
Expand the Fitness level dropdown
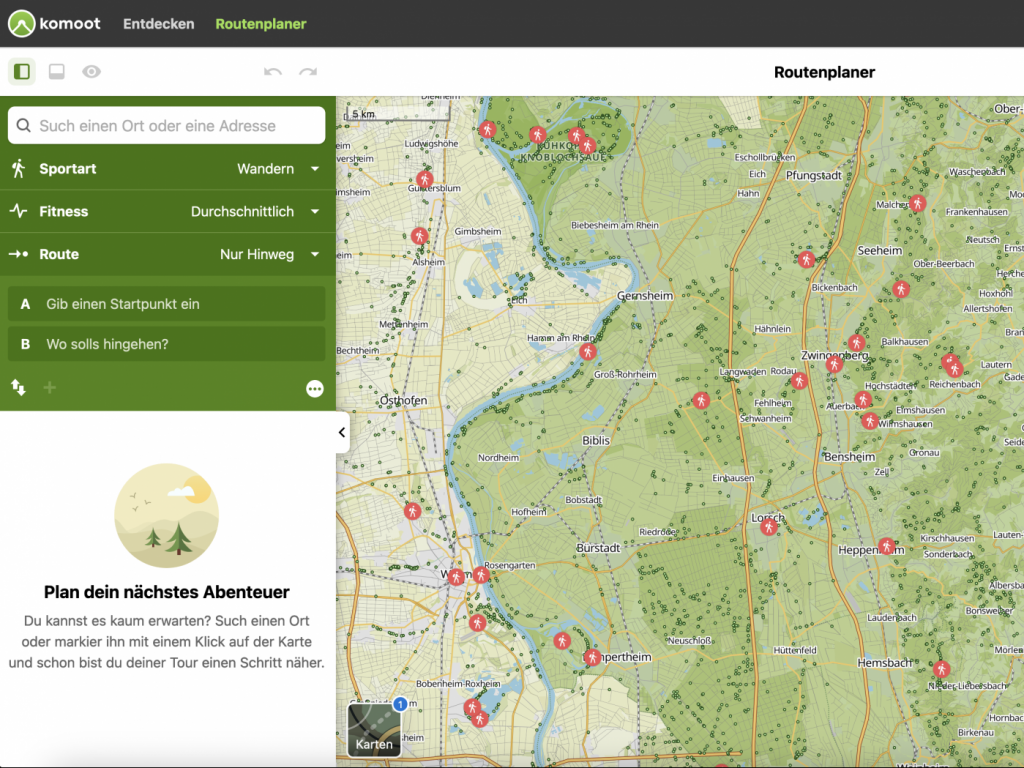click(167, 212)
